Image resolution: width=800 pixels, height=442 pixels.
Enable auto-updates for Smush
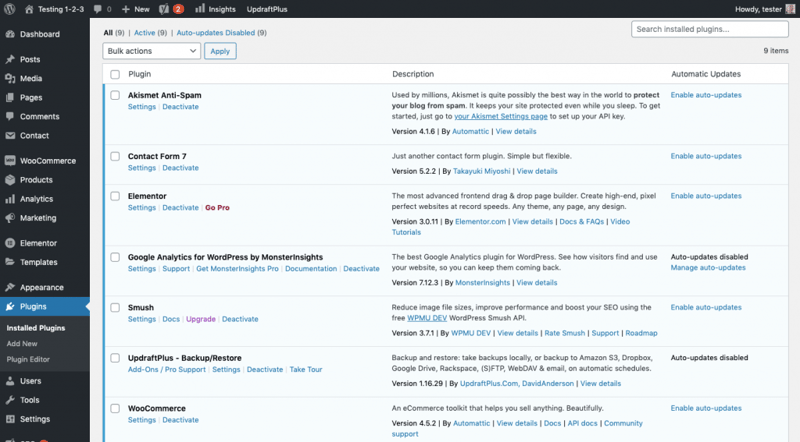click(x=706, y=307)
